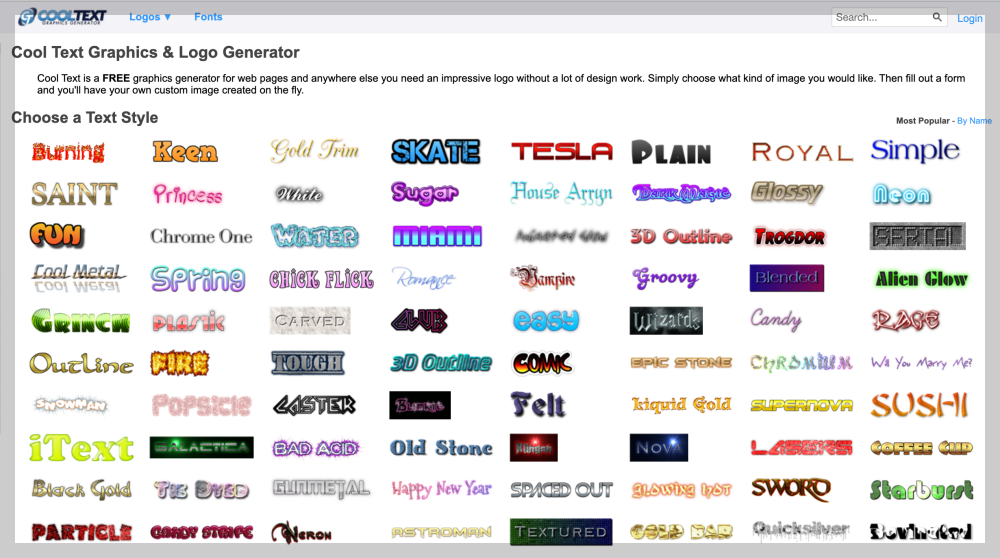Choose the NOVA logo style
The image size is (1000, 558).
659,448
